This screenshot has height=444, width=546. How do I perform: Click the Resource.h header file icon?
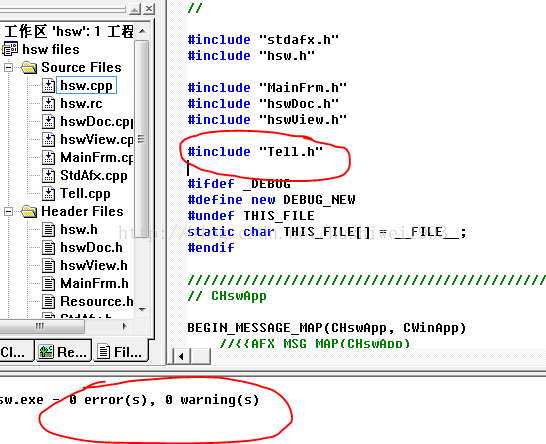(x=48, y=302)
